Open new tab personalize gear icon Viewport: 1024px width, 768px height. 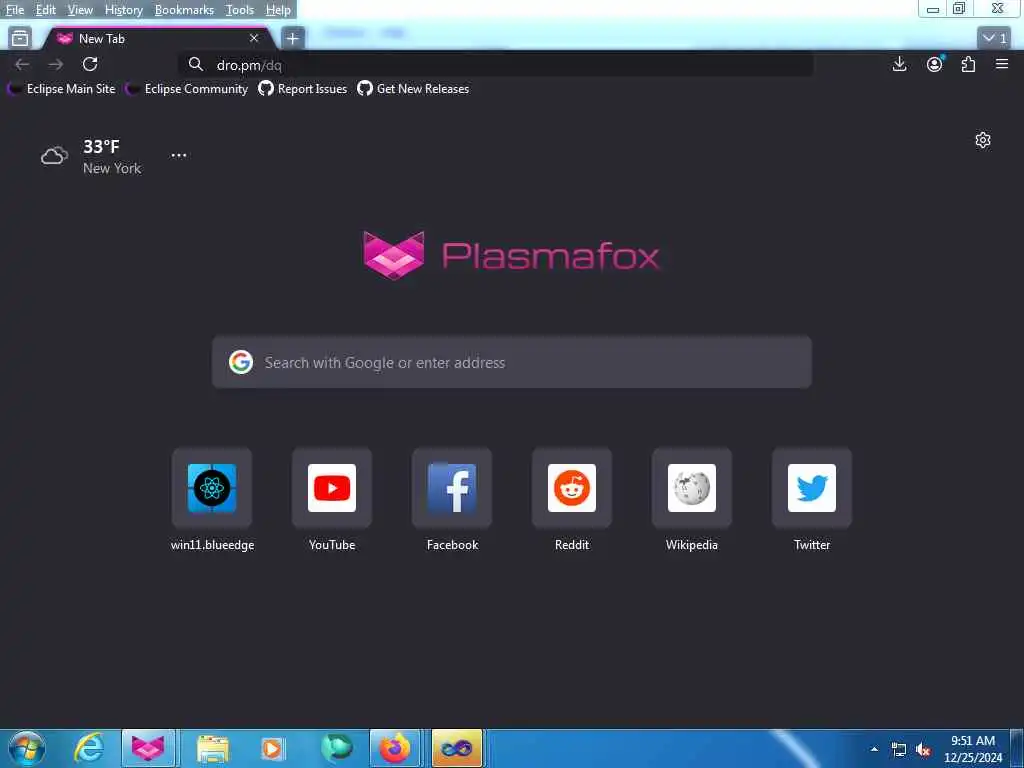pos(982,140)
